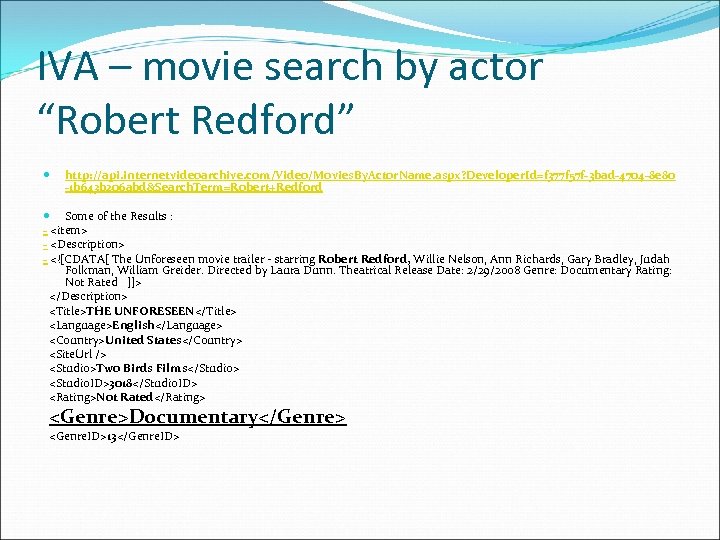
Task: Collapse the opening <Description> node dash
Action: tap(45, 247)
